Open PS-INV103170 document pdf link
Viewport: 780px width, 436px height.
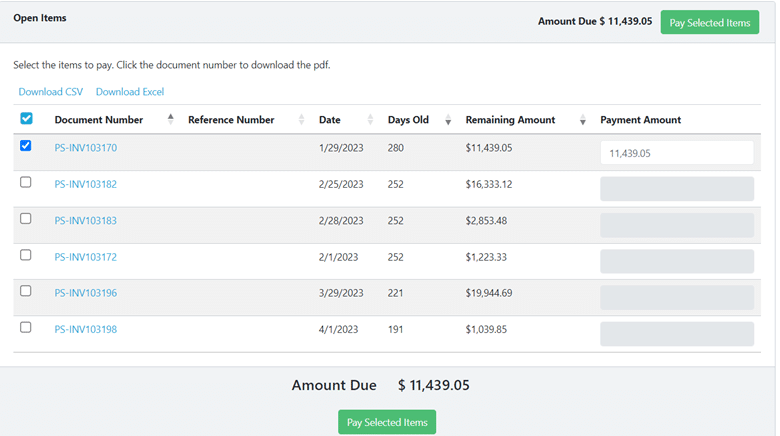[x=86, y=148]
